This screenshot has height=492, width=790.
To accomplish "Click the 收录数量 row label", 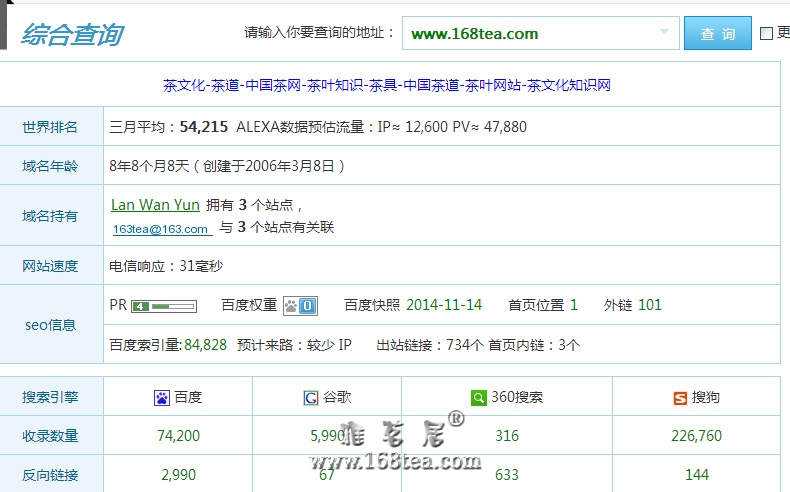I will point(50,436).
